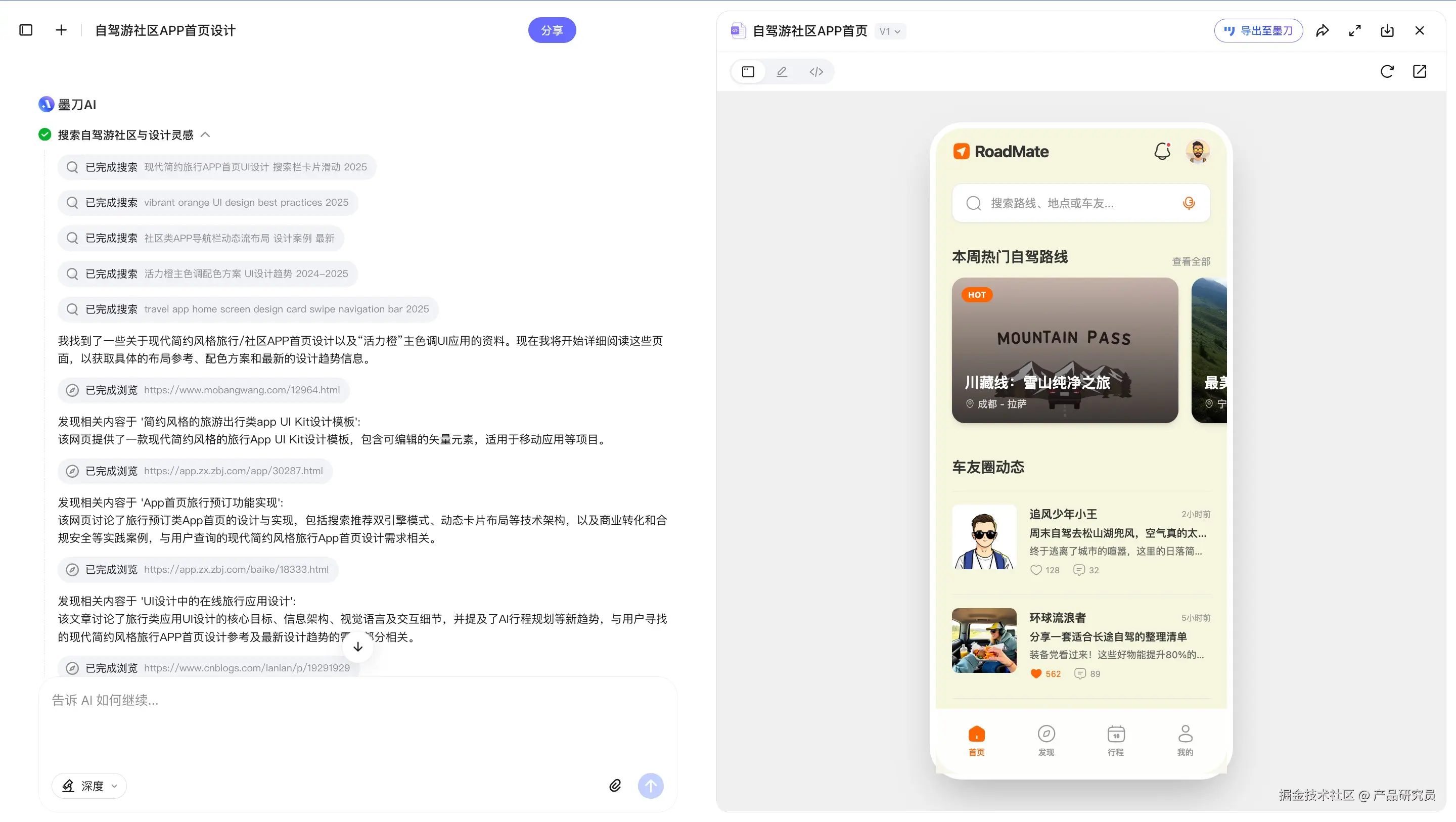
Task: Click the fullscreen expand arrows icon
Action: (x=1355, y=30)
